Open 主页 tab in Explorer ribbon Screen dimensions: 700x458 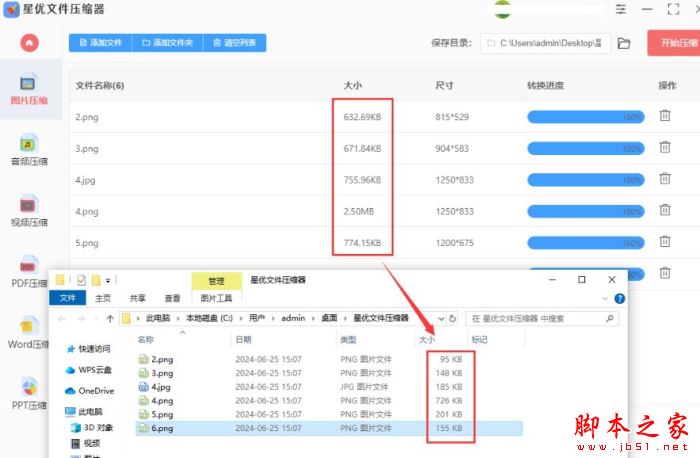pyautogui.click(x=103, y=298)
